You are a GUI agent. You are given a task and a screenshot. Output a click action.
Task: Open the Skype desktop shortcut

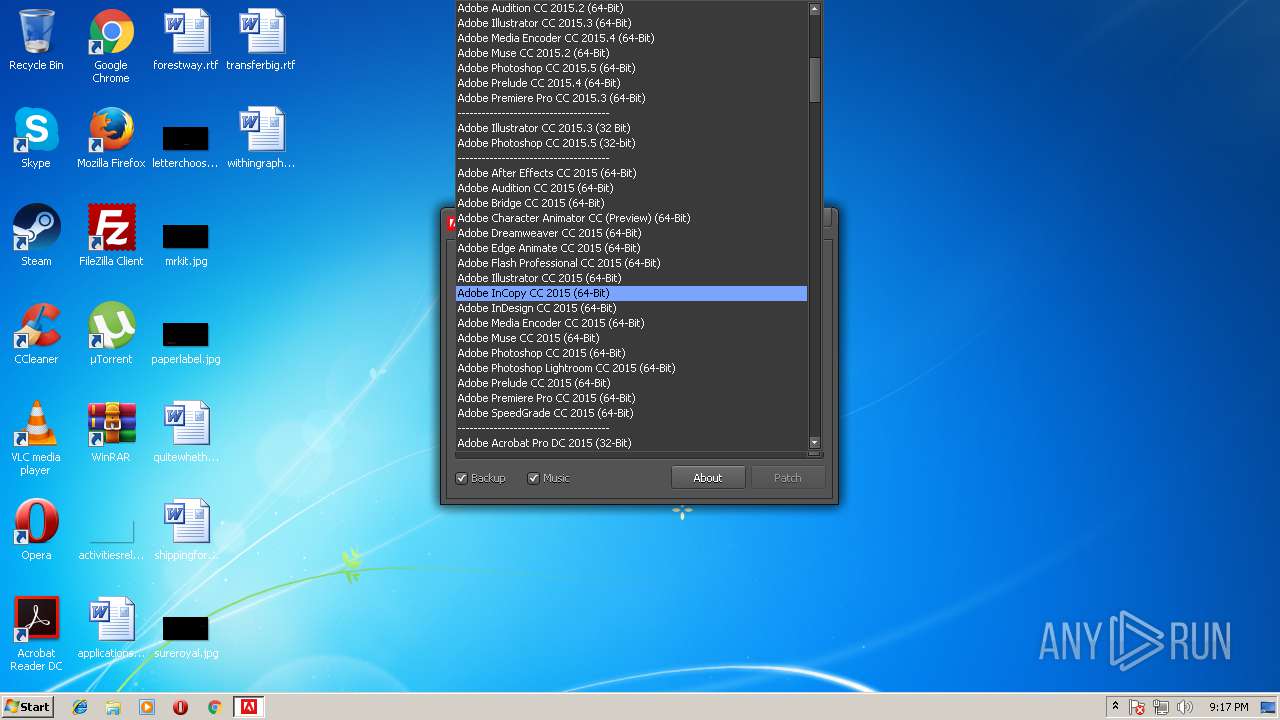pos(36,138)
